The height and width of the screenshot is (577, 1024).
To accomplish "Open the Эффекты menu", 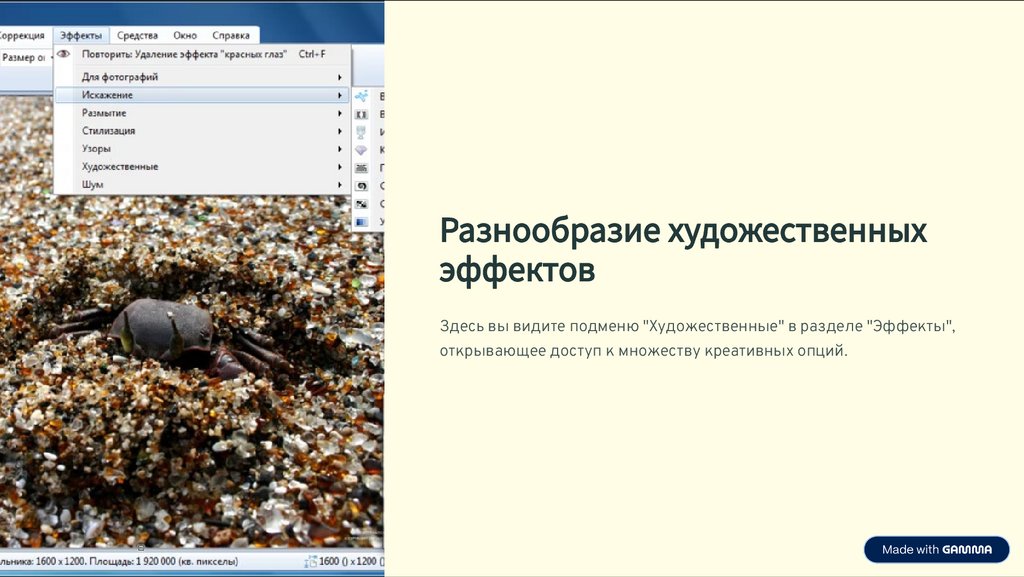I will click(x=81, y=35).
